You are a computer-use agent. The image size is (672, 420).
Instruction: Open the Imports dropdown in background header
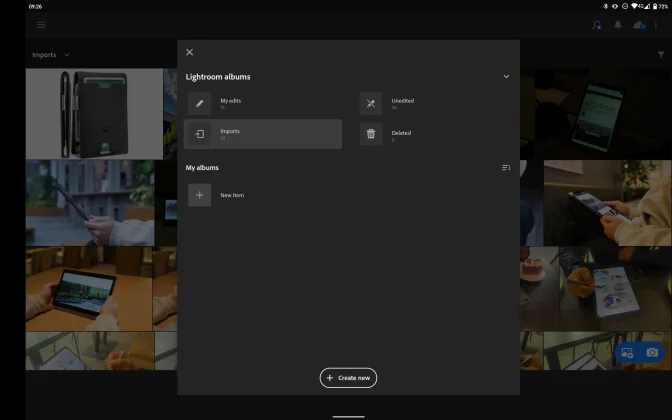click(x=51, y=55)
